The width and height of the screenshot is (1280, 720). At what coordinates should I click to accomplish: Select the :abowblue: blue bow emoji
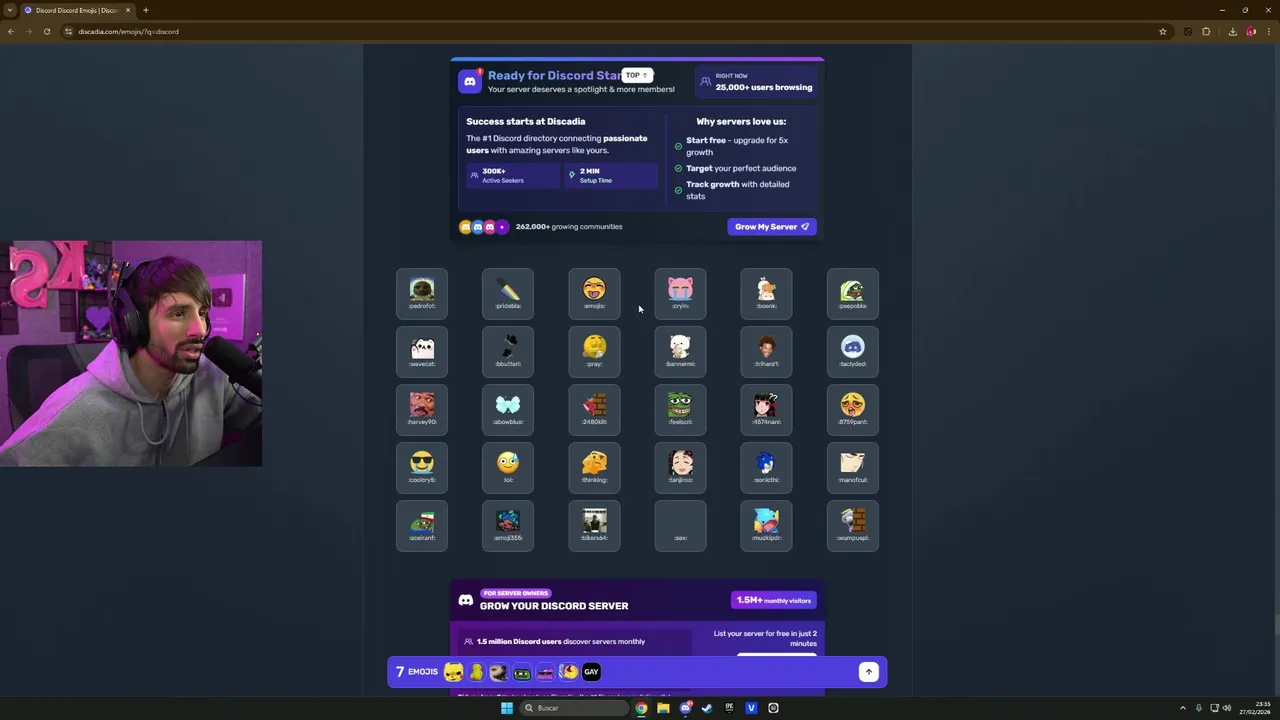coord(508,410)
